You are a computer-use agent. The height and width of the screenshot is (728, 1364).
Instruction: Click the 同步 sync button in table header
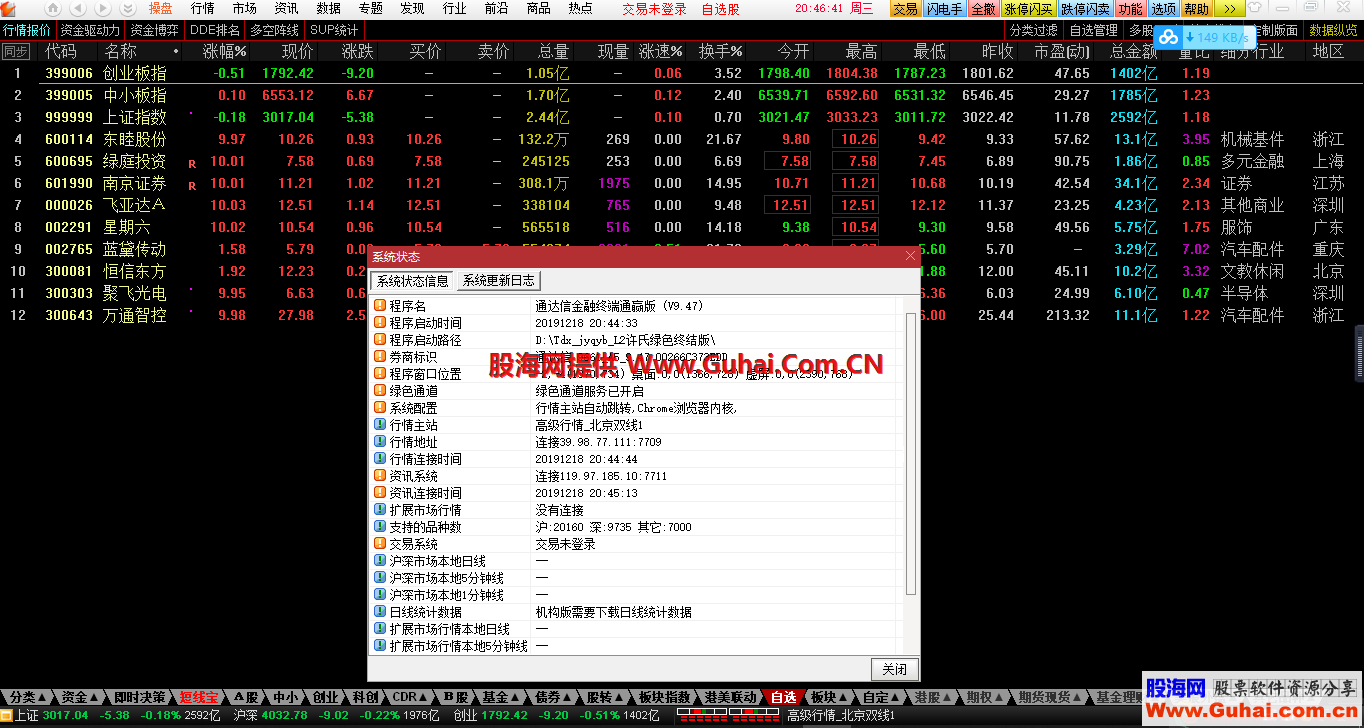tap(15, 51)
